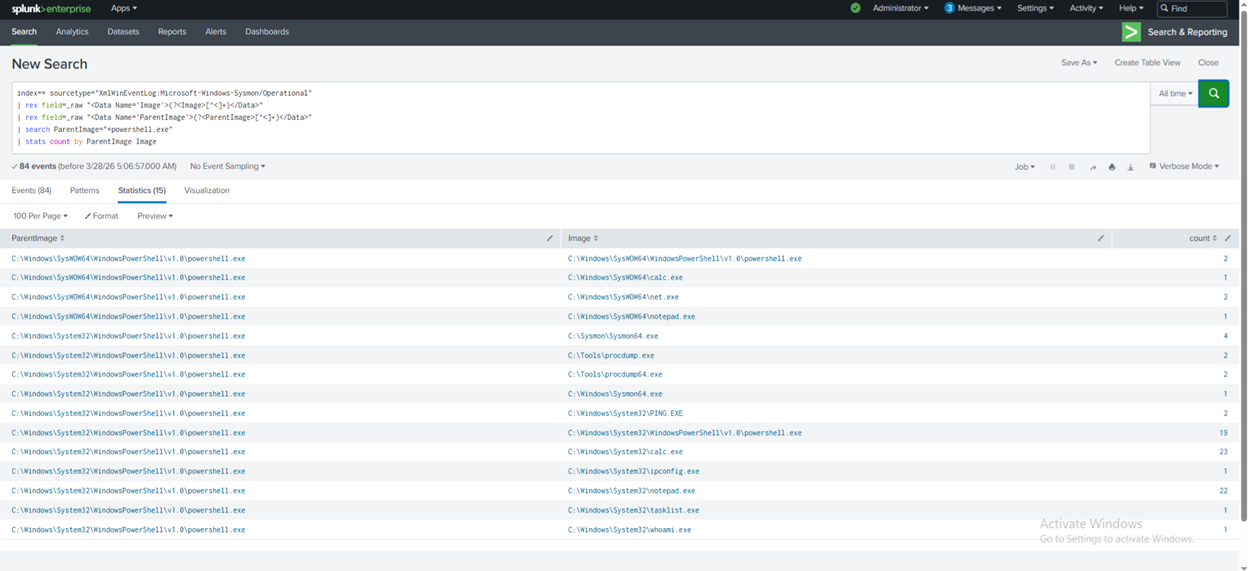Sort by the Image column
The image size is (1248, 571).
(583, 238)
